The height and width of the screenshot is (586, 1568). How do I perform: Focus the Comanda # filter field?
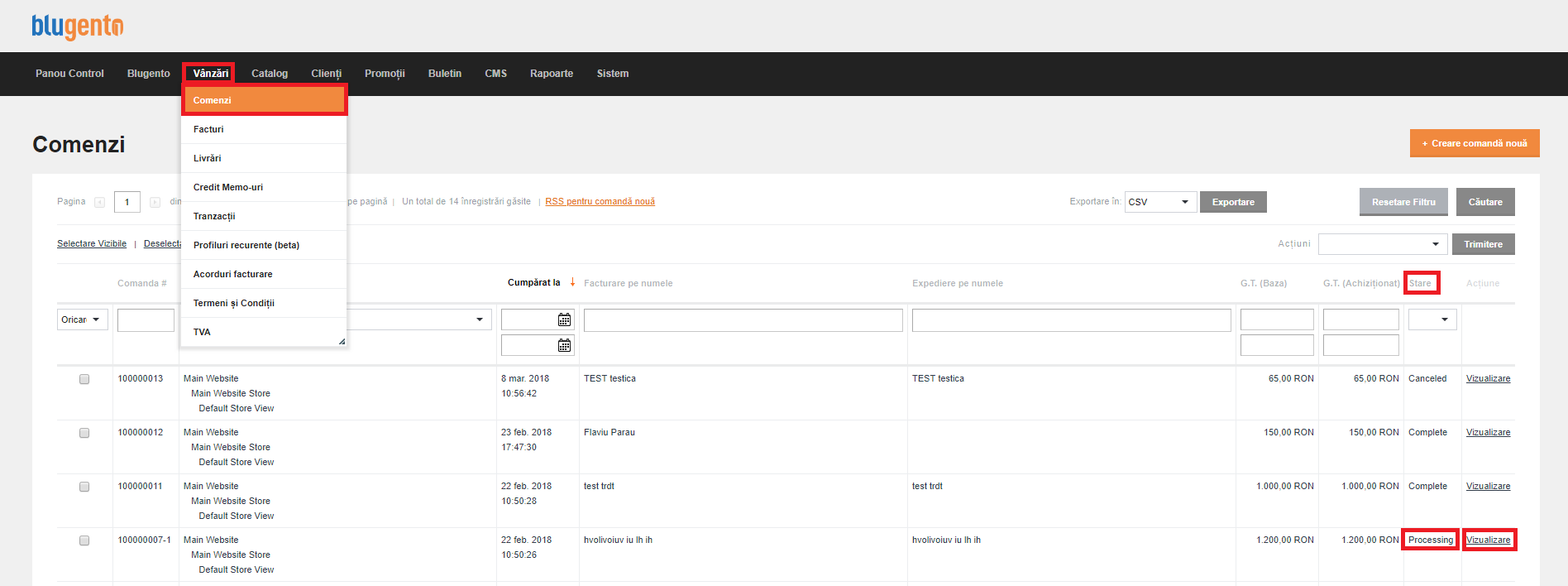click(x=146, y=319)
